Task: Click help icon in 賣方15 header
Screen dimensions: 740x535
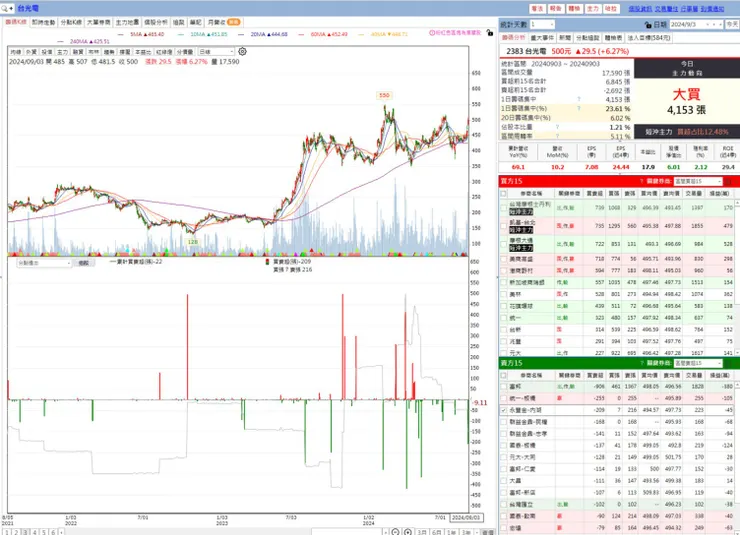Action: click(x=641, y=363)
